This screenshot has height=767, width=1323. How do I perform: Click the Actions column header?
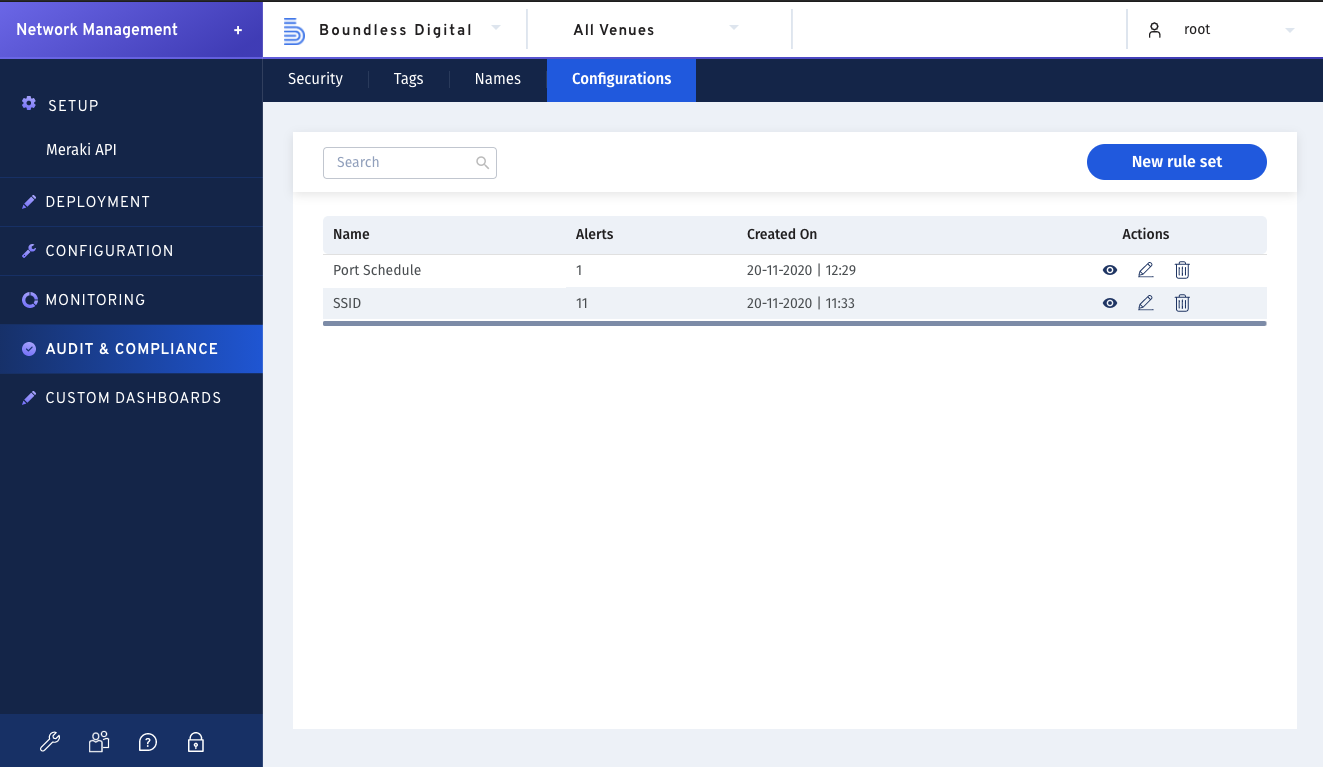(x=1146, y=234)
